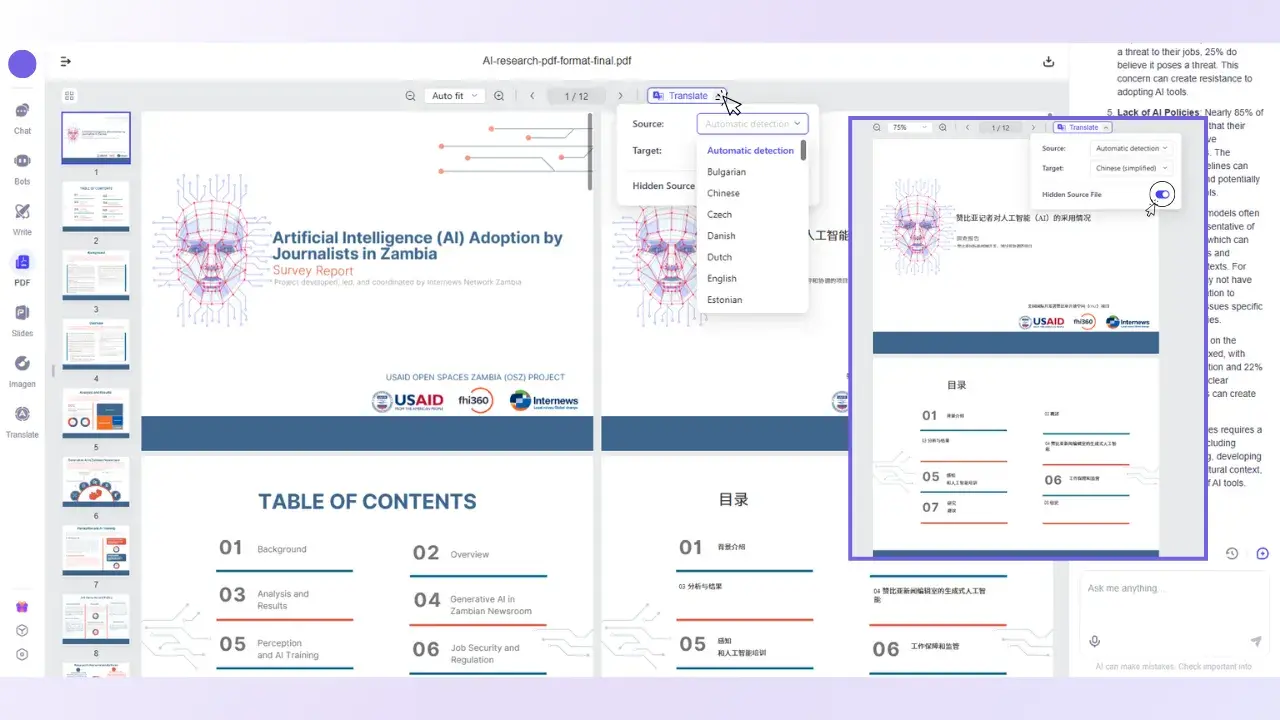Select English from the language list
The height and width of the screenshot is (720, 1280).
[x=722, y=279]
